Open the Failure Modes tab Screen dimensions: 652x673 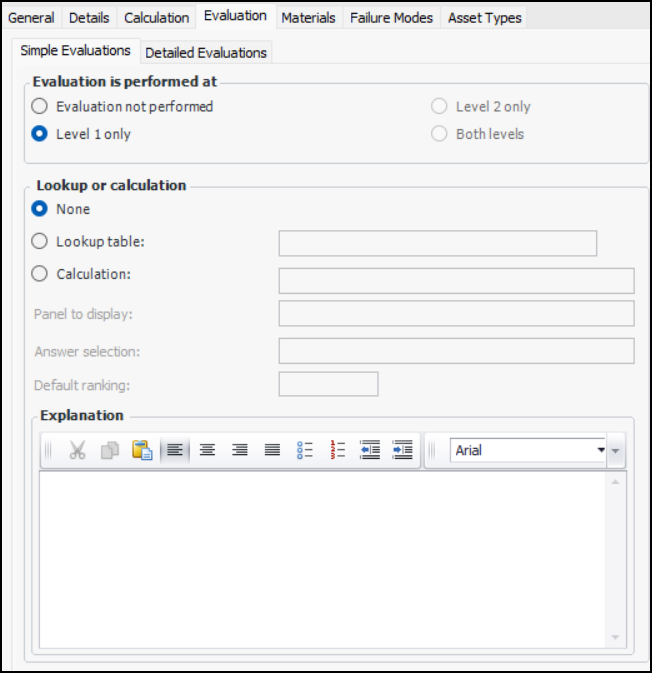[x=391, y=18]
